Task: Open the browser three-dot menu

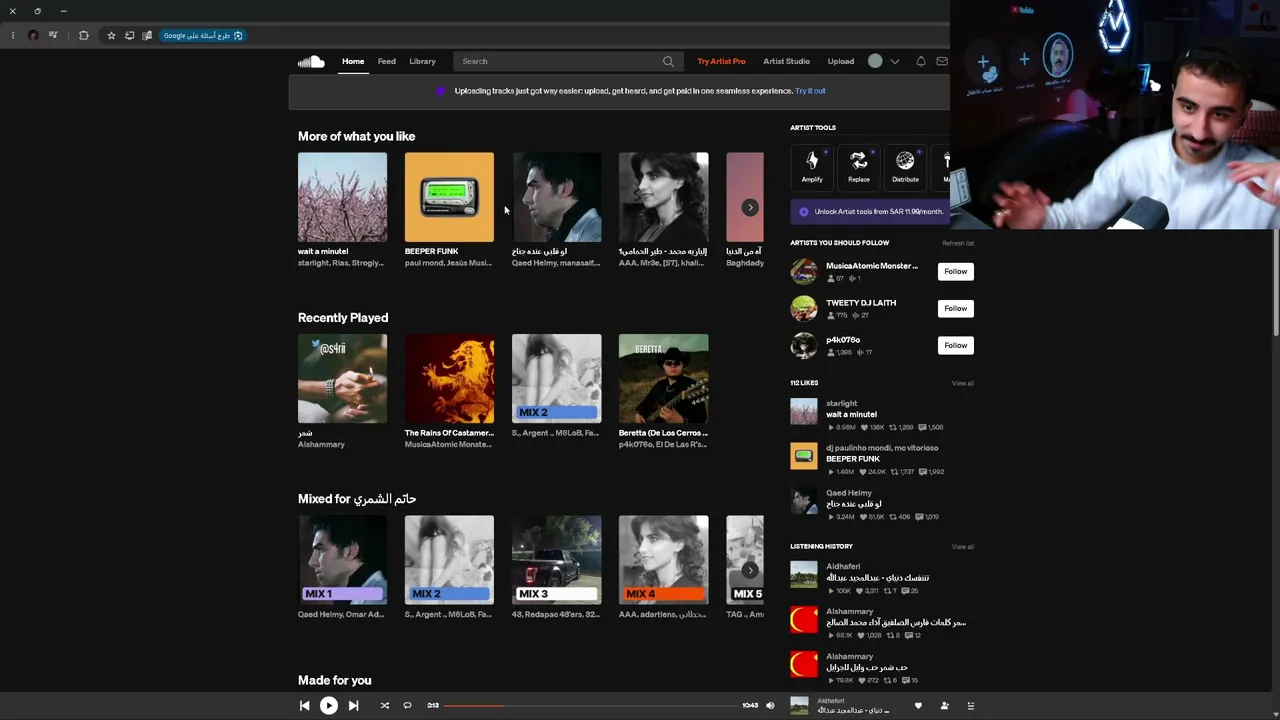Action: (x=12, y=36)
